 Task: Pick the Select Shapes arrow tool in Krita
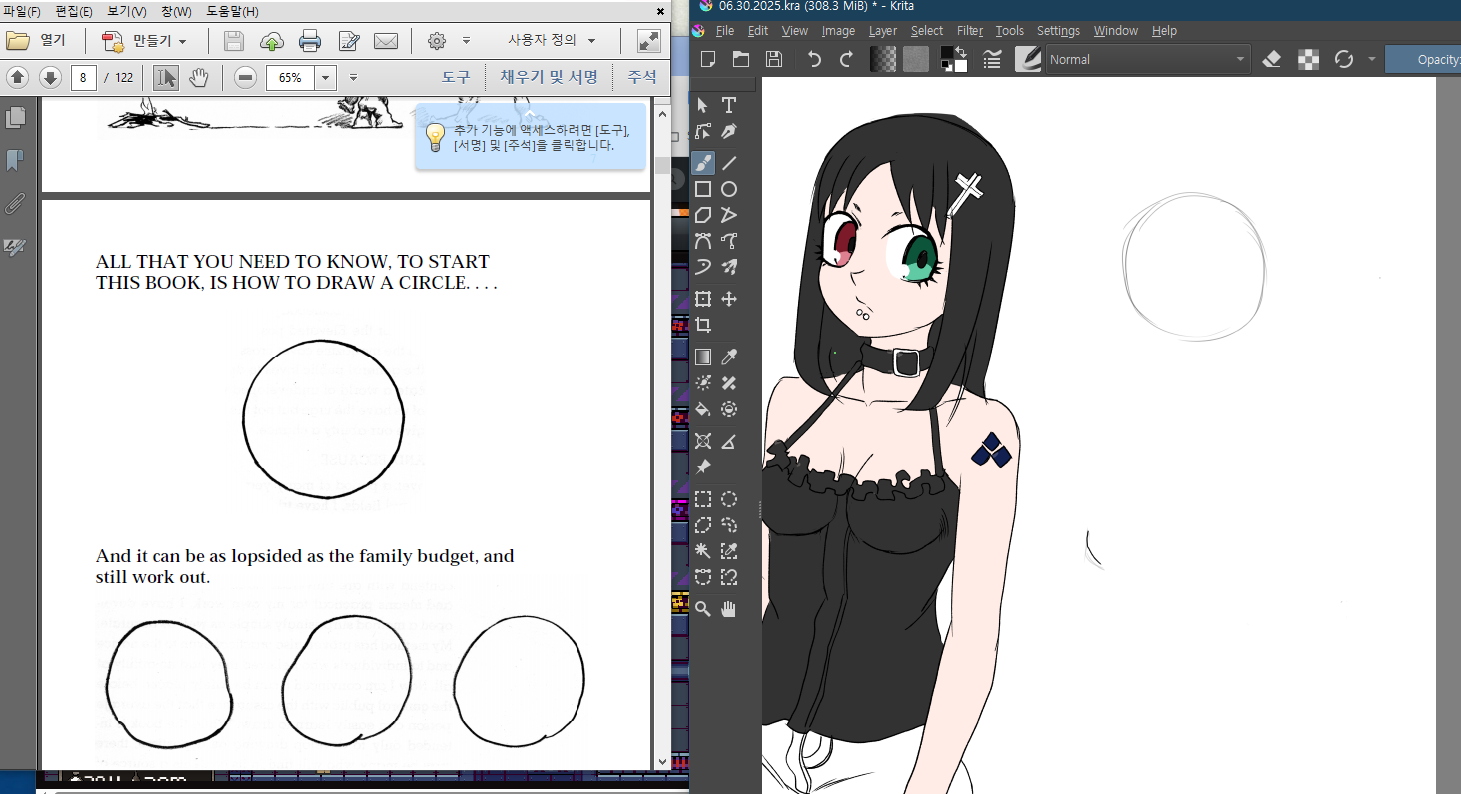[703, 105]
